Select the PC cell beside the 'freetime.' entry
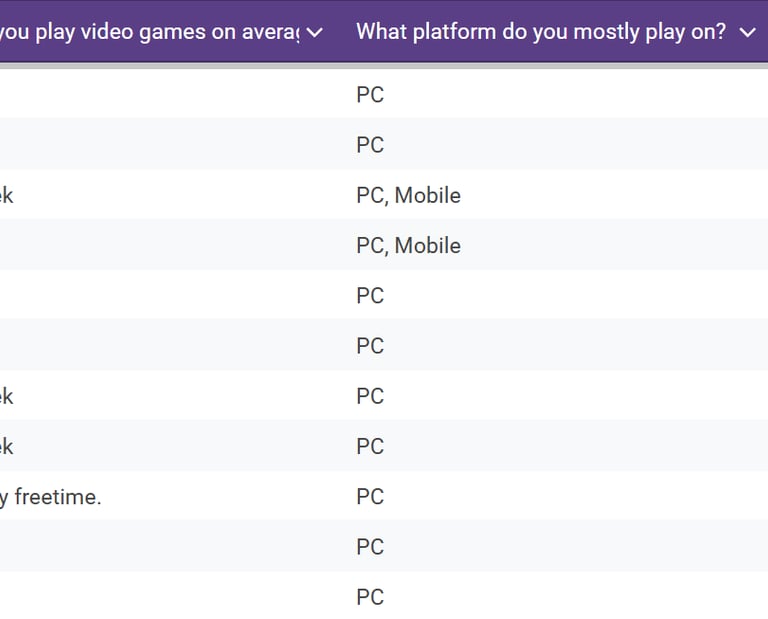Image resolution: width=768 pixels, height=619 pixels. [370, 496]
